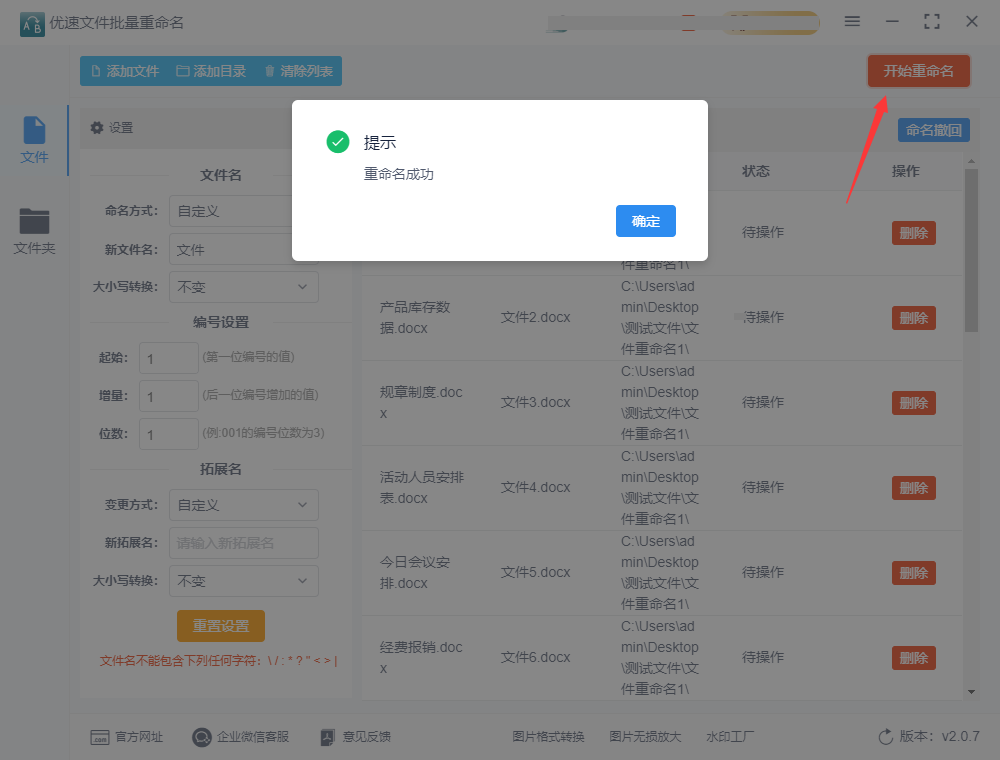Delete the 今日会议安排.docx row
This screenshot has width=1000, height=760.
tap(913, 573)
